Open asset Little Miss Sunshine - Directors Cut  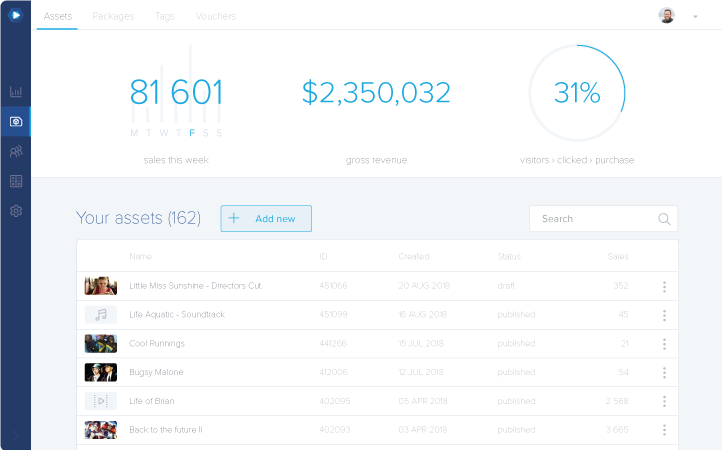[x=195, y=286]
